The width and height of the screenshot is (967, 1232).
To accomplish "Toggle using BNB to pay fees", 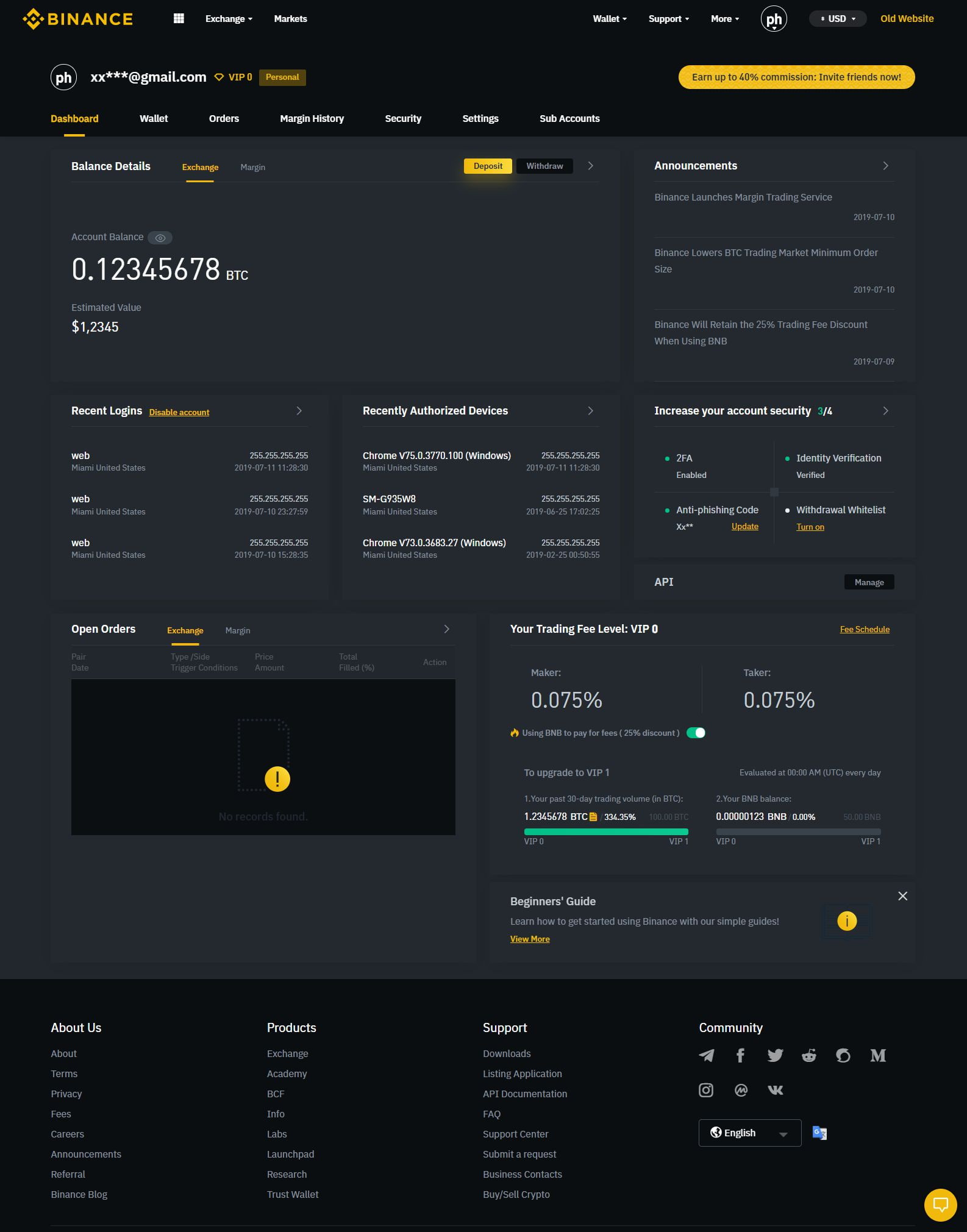I will point(696,733).
